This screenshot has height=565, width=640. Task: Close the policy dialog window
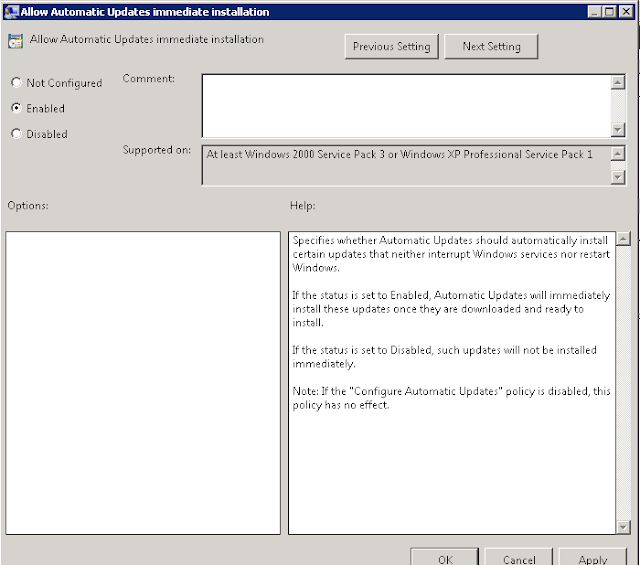pyautogui.click(x=626, y=11)
